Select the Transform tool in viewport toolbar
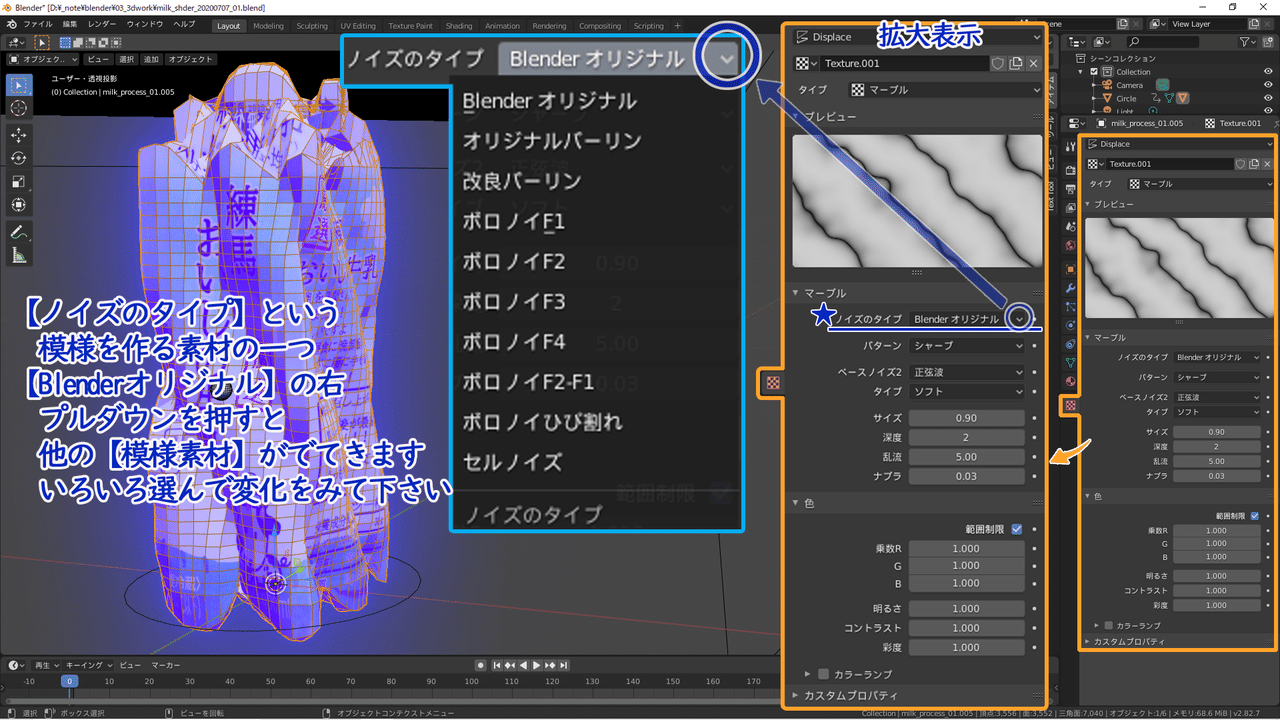The image size is (1280, 720). [19, 204]
